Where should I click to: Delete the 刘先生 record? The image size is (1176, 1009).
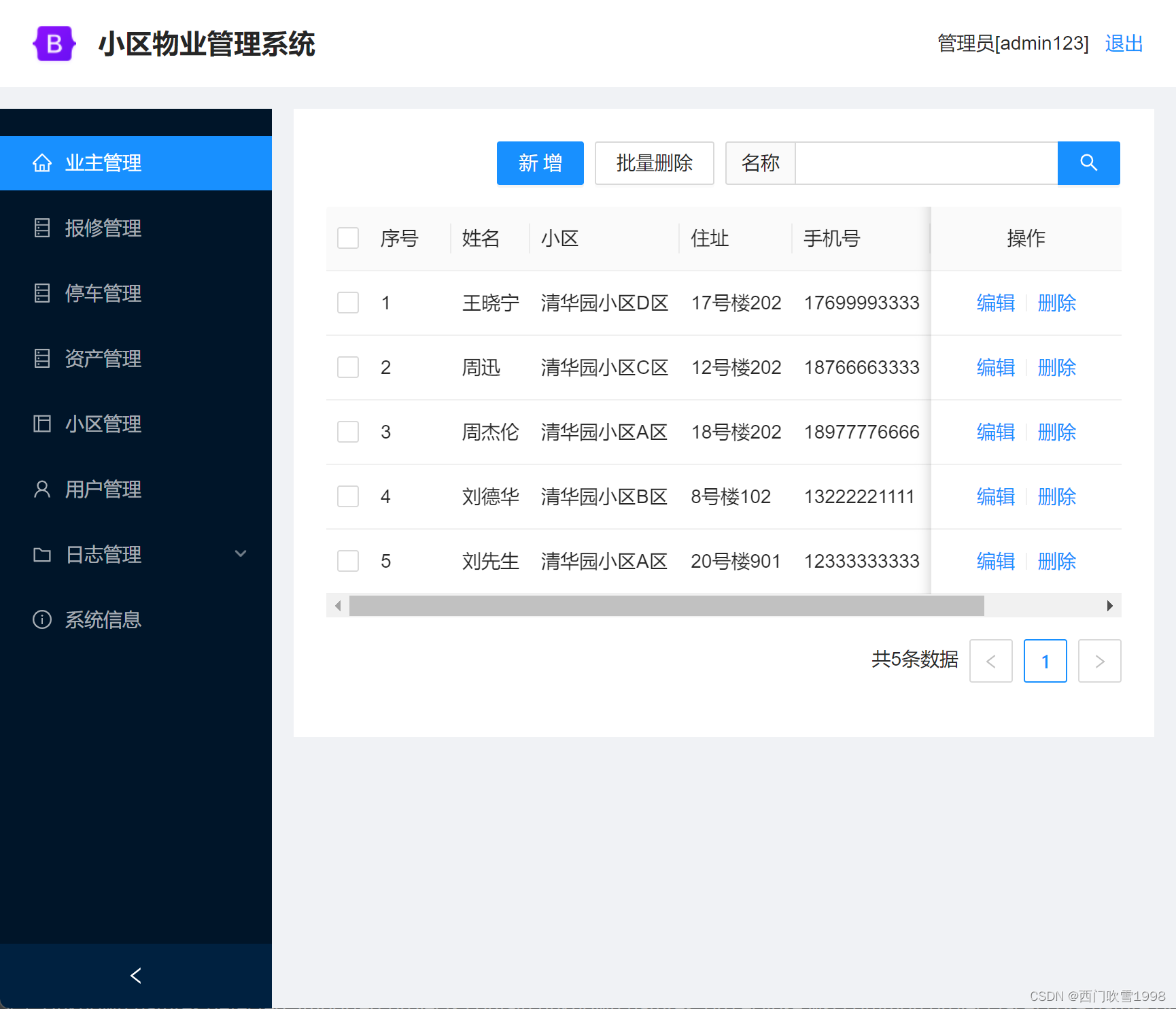1057,561
